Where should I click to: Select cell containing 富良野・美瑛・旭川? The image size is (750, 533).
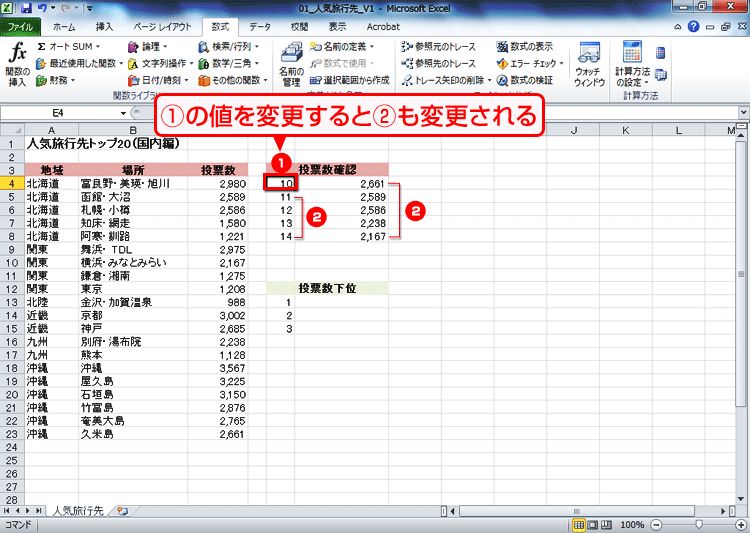point(133,184)
